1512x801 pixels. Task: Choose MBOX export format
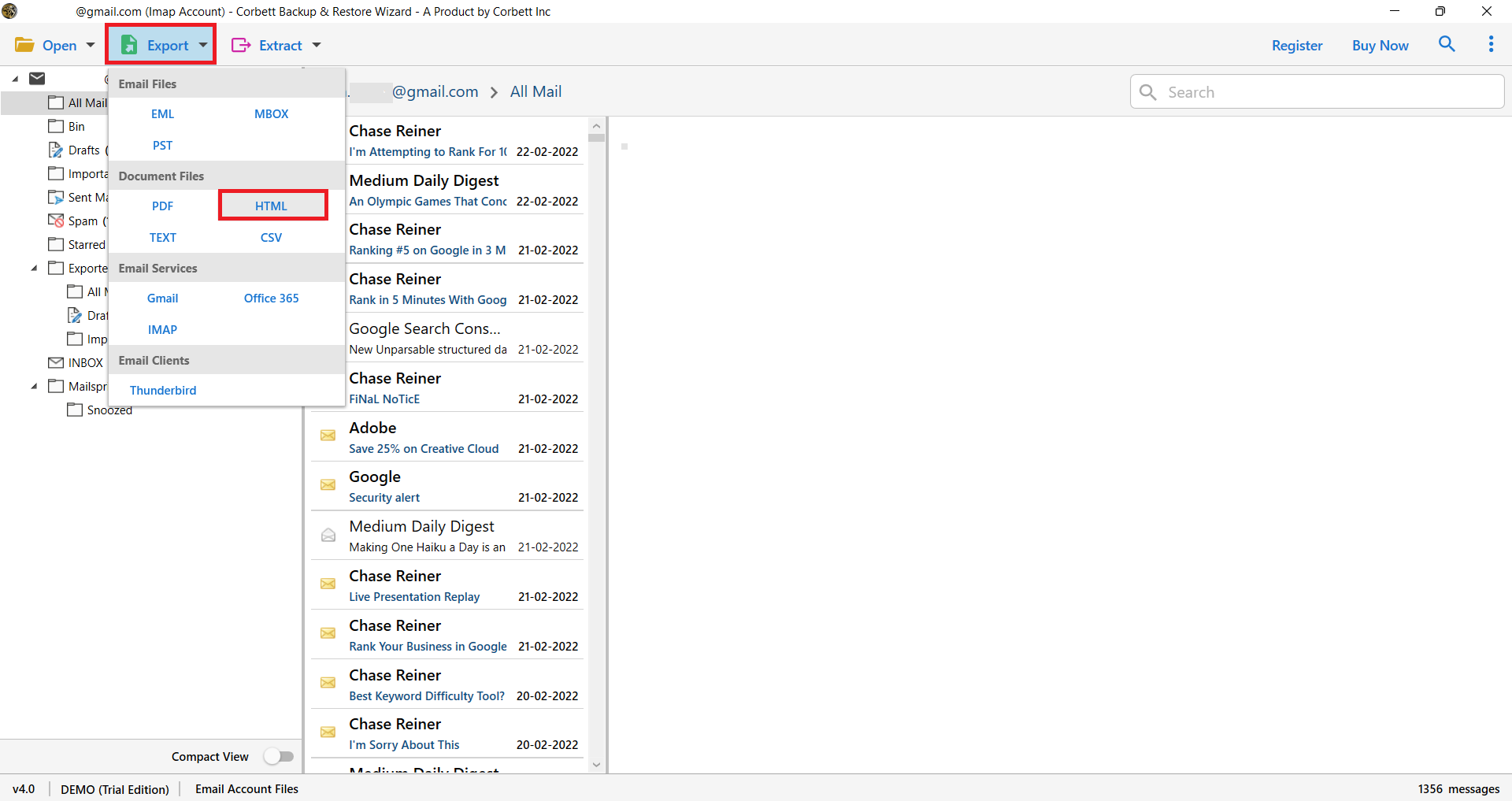click(272, 113)
